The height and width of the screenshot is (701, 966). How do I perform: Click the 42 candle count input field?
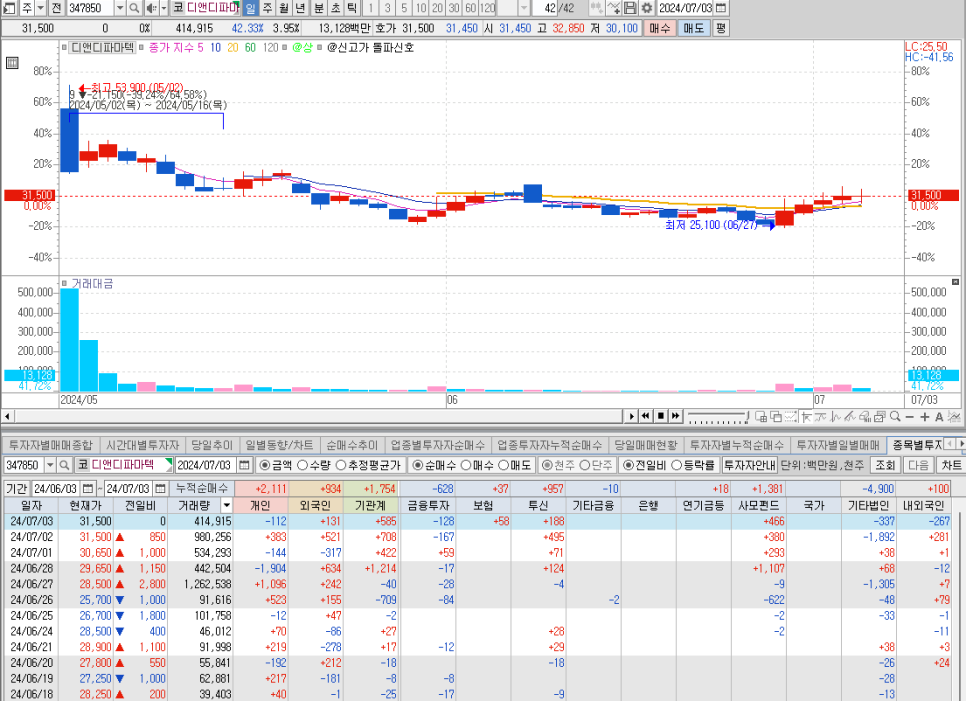(x=544, y=8)
